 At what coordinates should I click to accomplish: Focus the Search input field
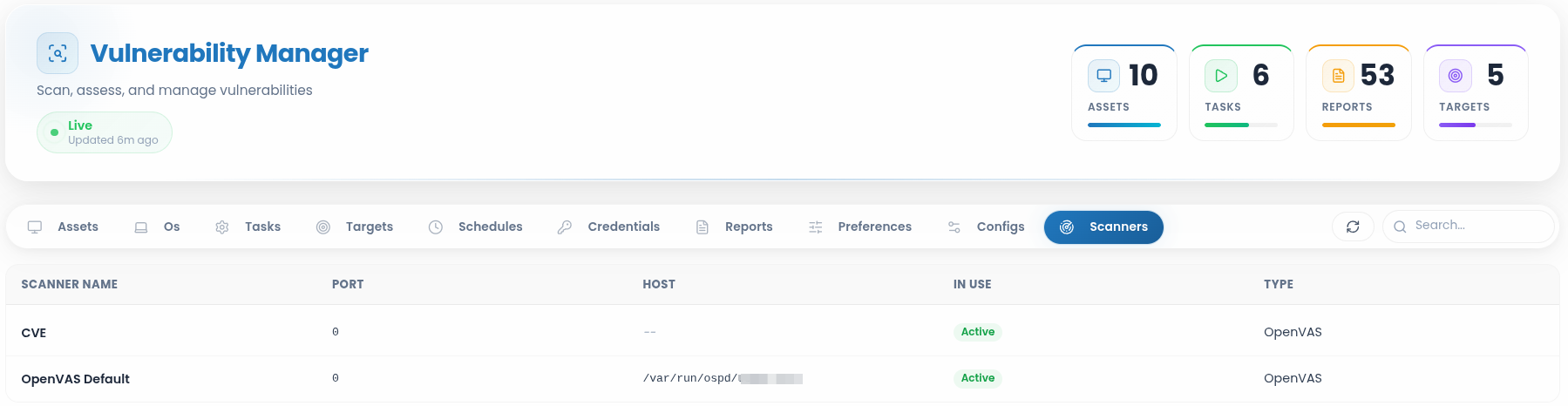click(1469, 227)
